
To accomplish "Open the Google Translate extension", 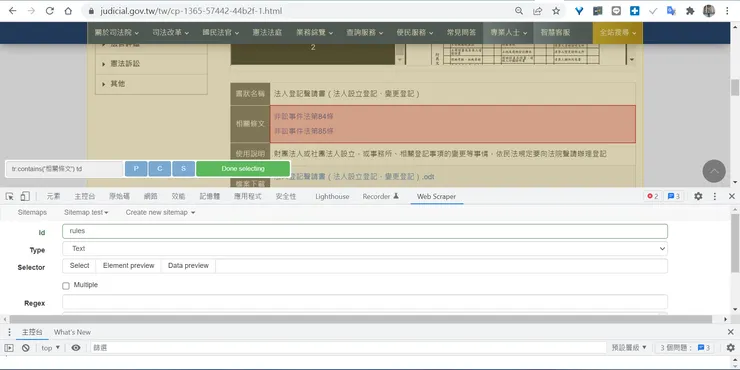I will 671,11.
